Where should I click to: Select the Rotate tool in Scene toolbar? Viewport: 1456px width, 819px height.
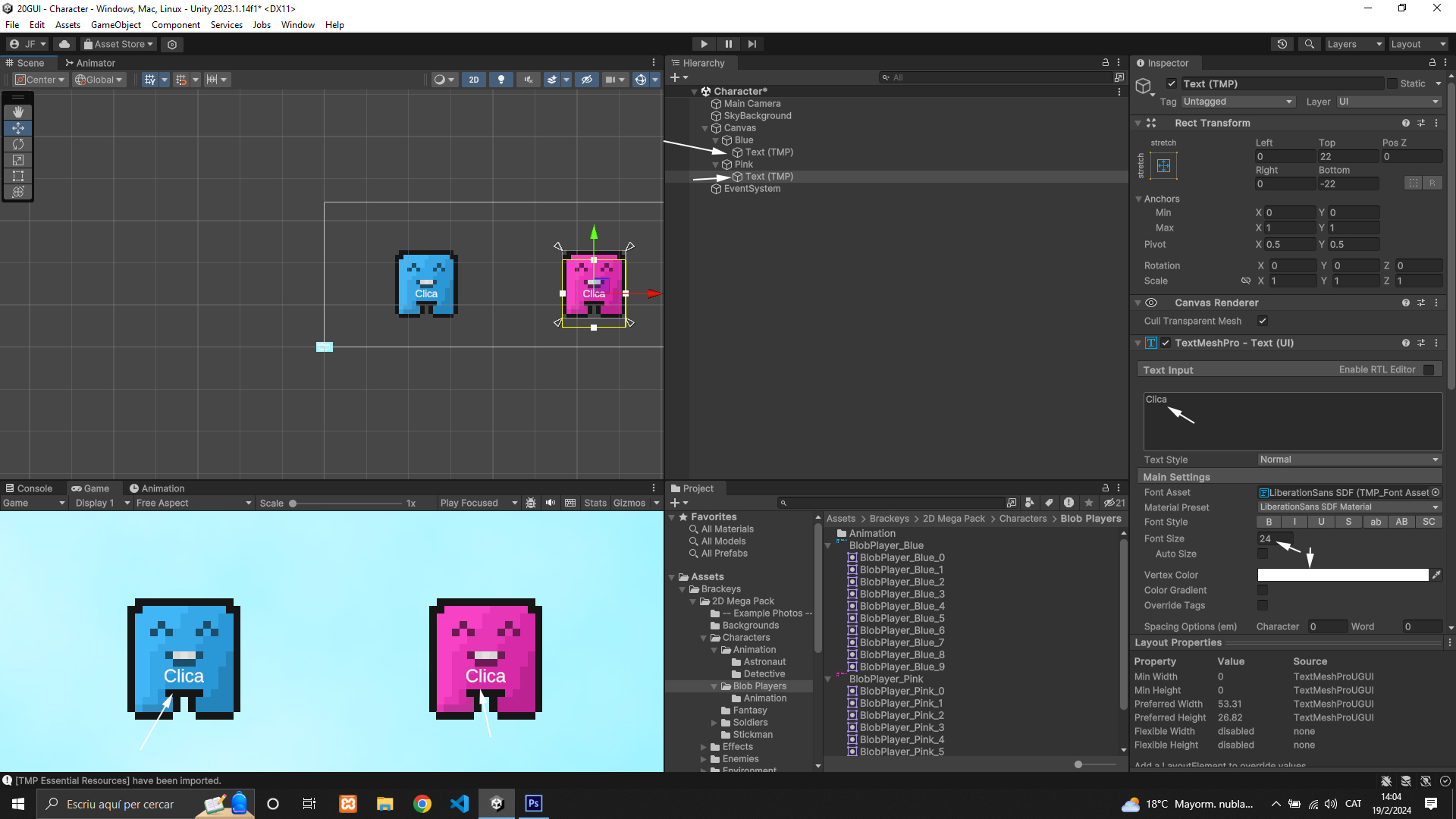click(x=18, y=144)
